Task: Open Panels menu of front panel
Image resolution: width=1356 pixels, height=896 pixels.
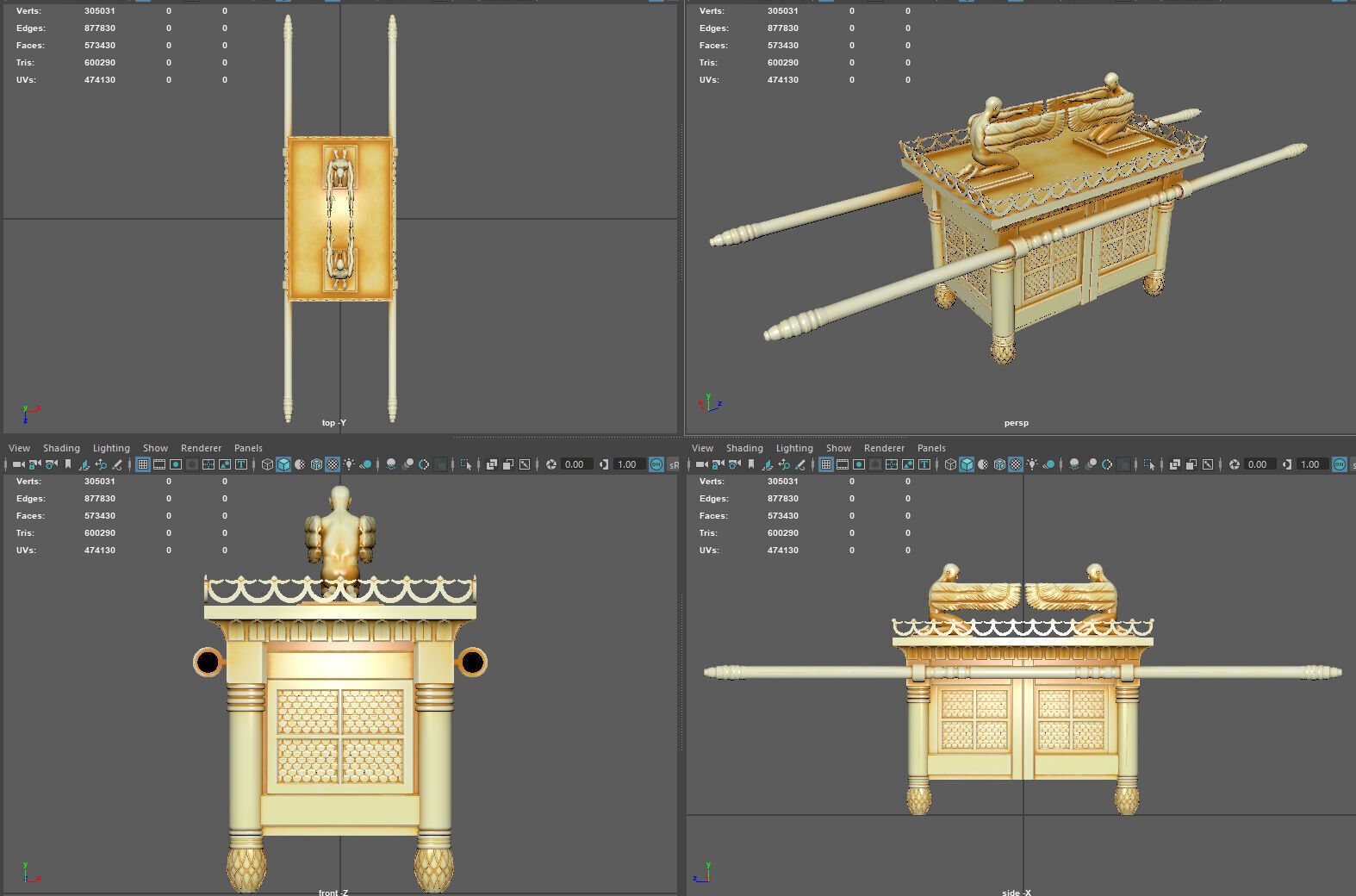Action: click(x=248, y=448)
